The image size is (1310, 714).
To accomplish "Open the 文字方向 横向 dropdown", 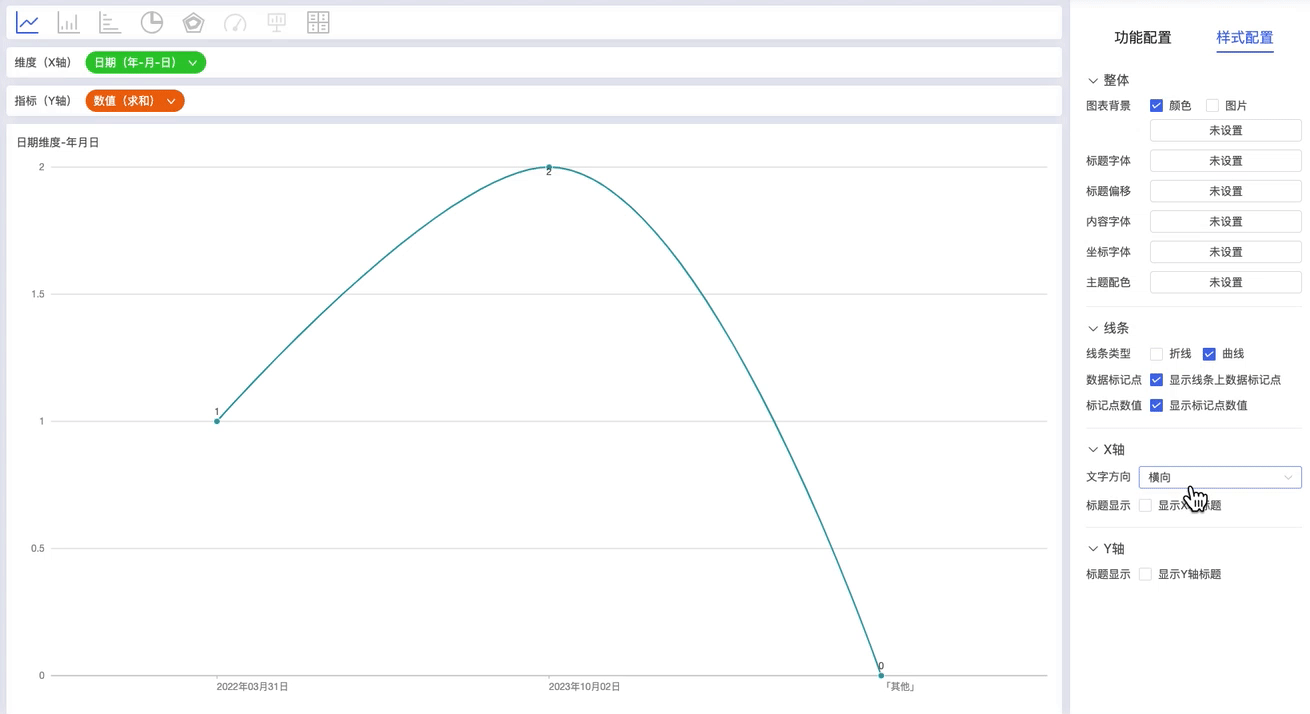I will 1220,477.
